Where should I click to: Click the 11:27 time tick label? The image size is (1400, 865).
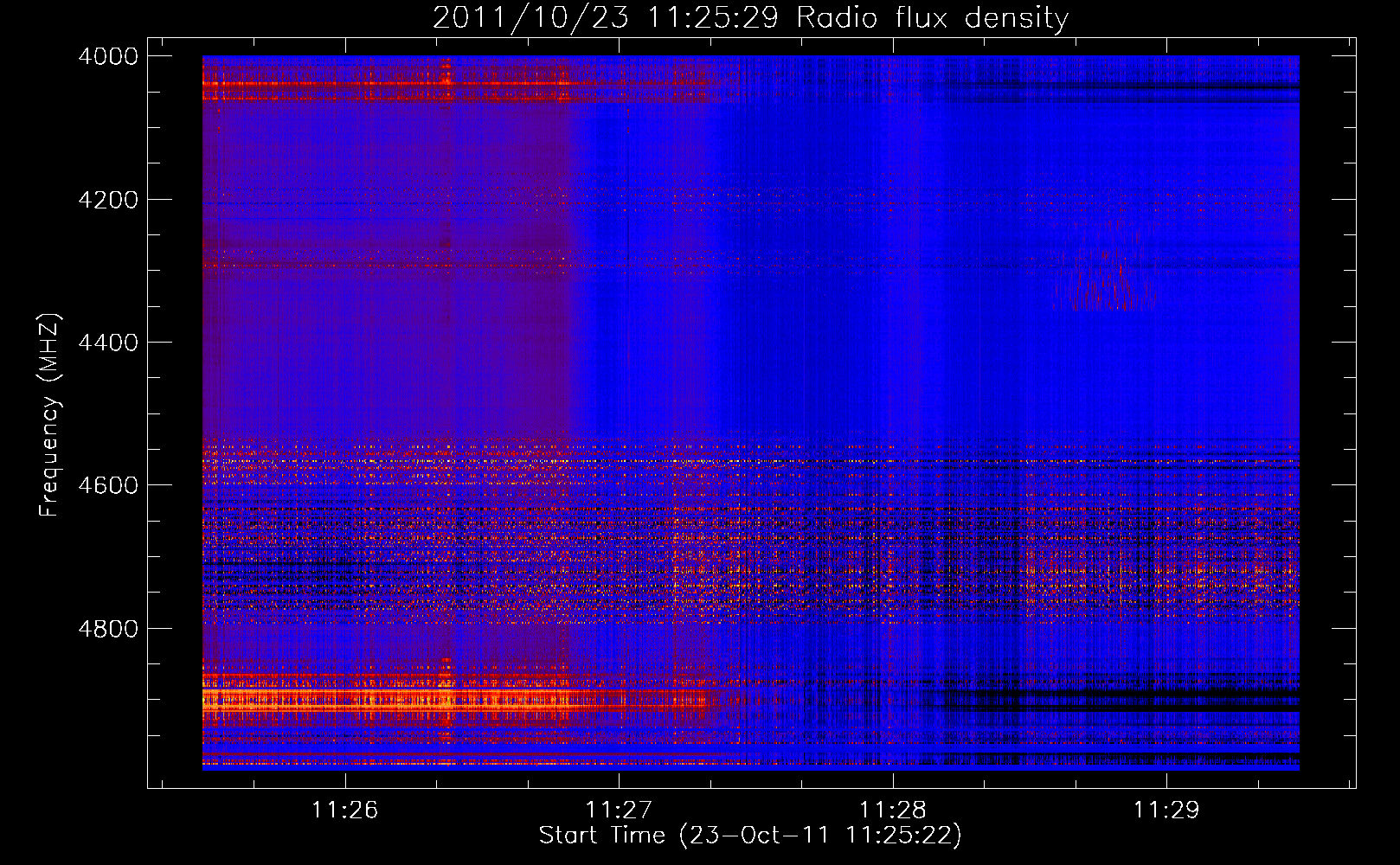click(x=619, y=810)
